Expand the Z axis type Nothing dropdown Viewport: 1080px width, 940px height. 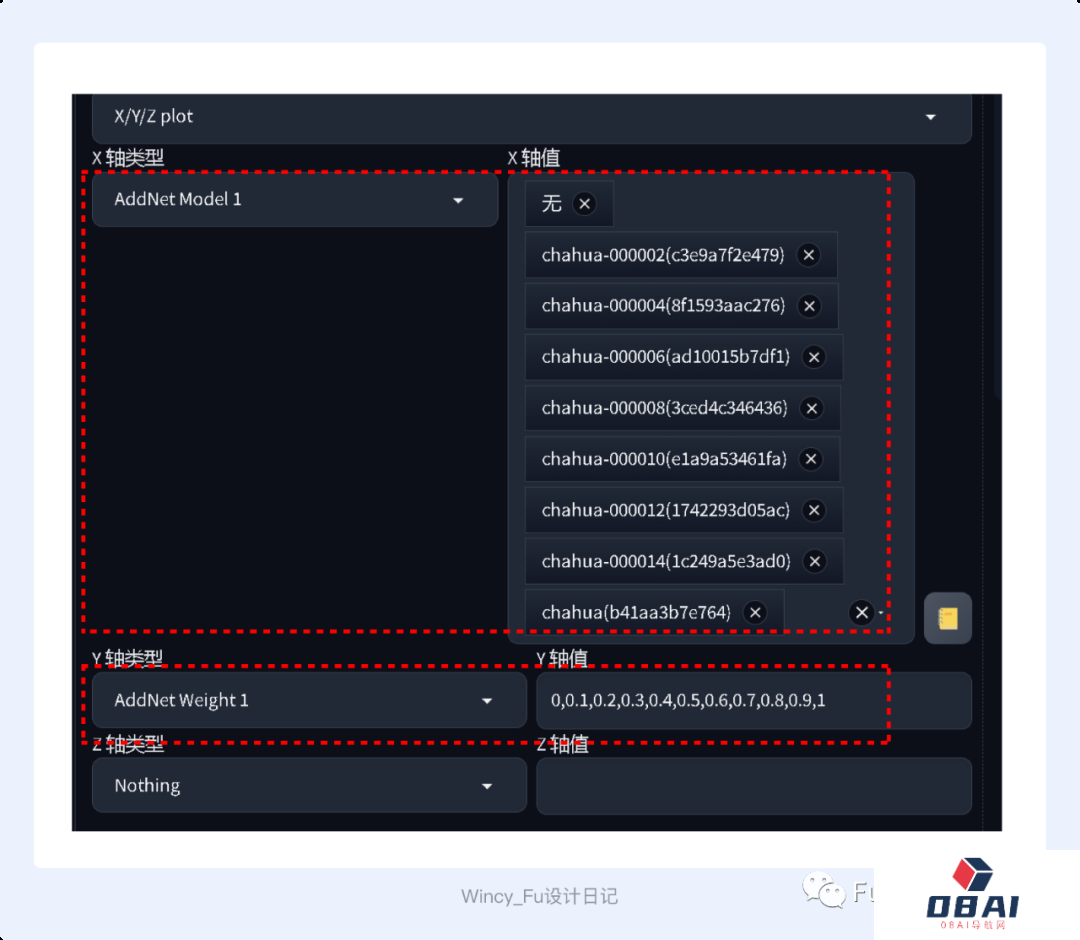tap(487, 786)
